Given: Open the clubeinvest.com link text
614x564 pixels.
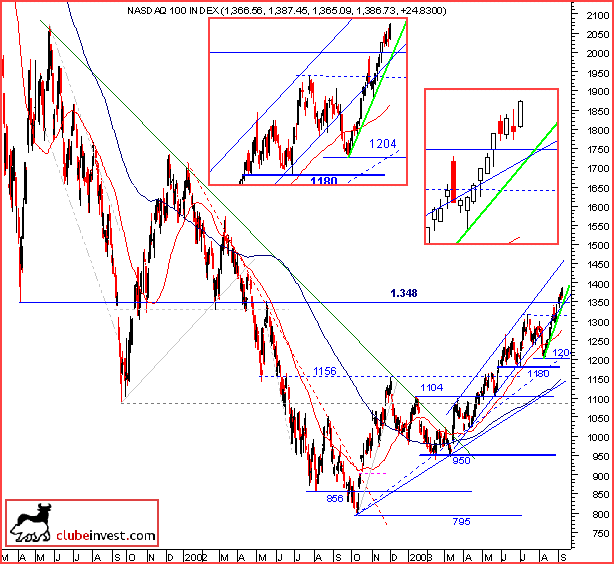Looking at the screenshot, I should click(x=106, y=535).
